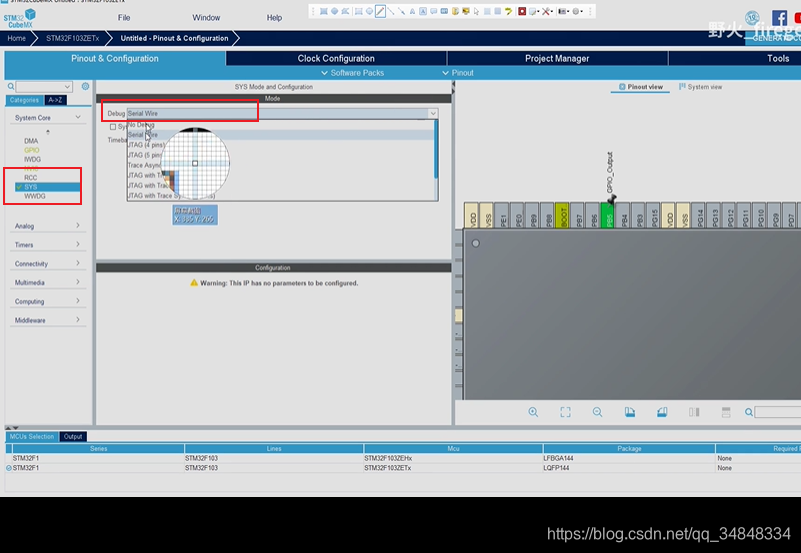Click the PB7 pin on chip

click(x=577, y=215)
